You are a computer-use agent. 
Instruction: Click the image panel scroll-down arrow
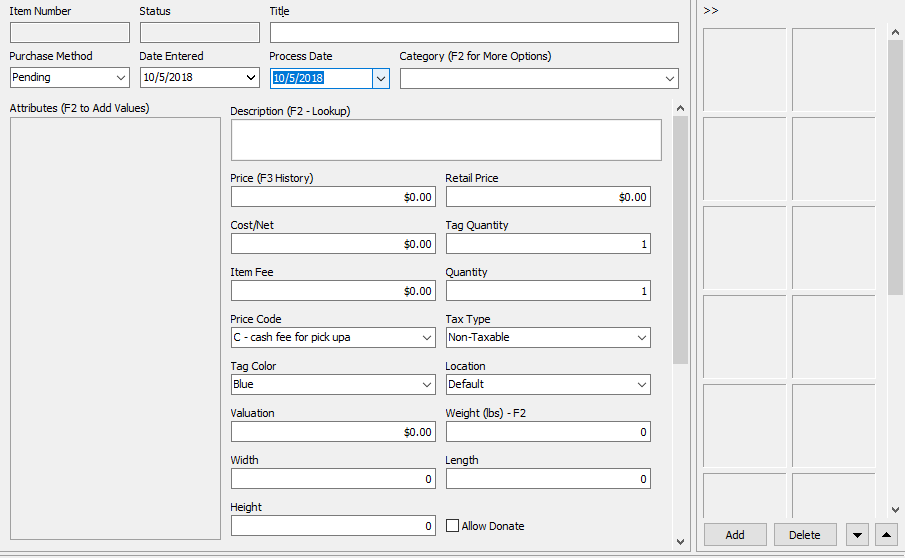pyautogui.click(x=895, y=510)
